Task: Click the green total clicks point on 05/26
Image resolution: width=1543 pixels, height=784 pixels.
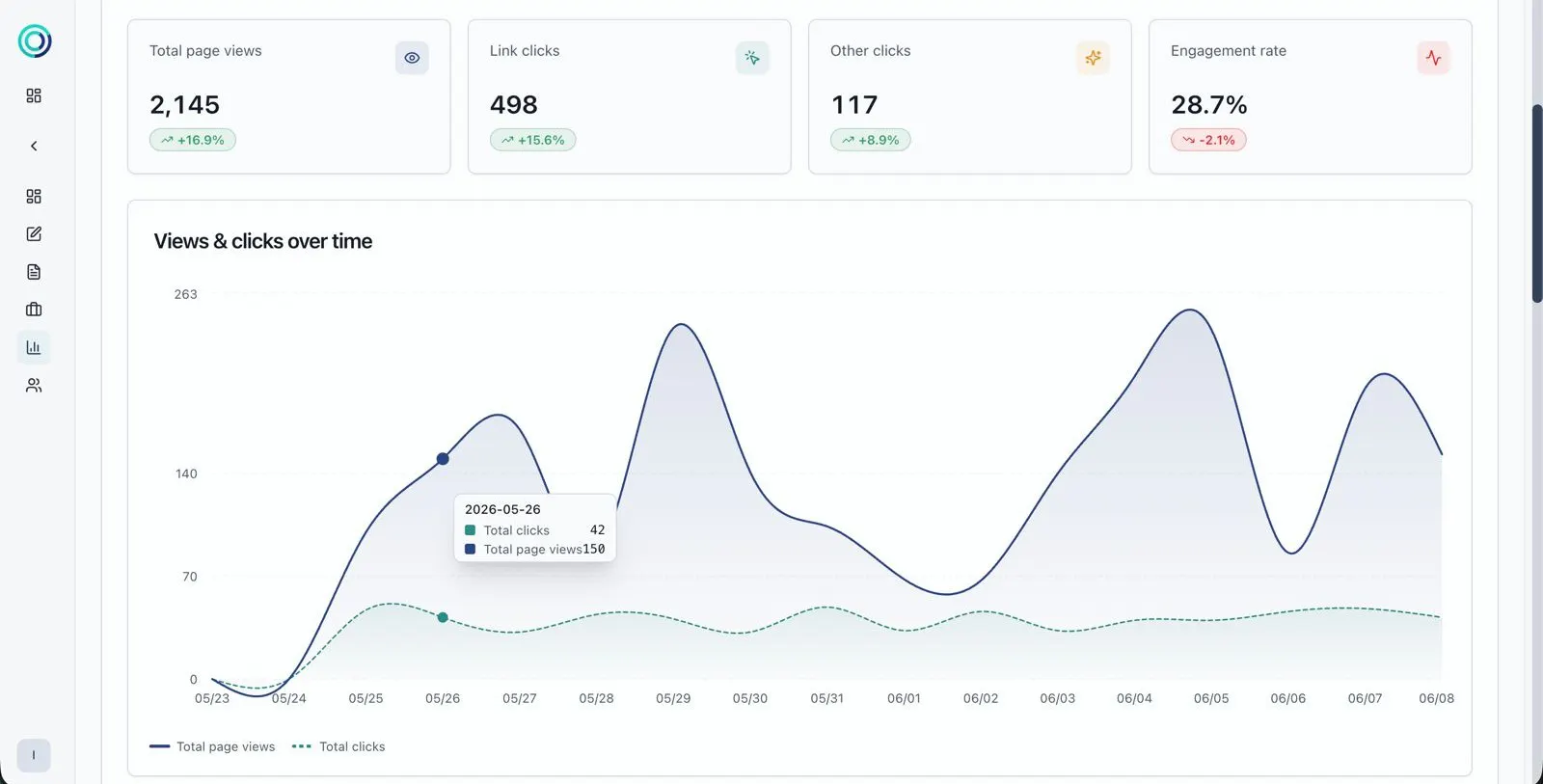Action: (443, 617)
